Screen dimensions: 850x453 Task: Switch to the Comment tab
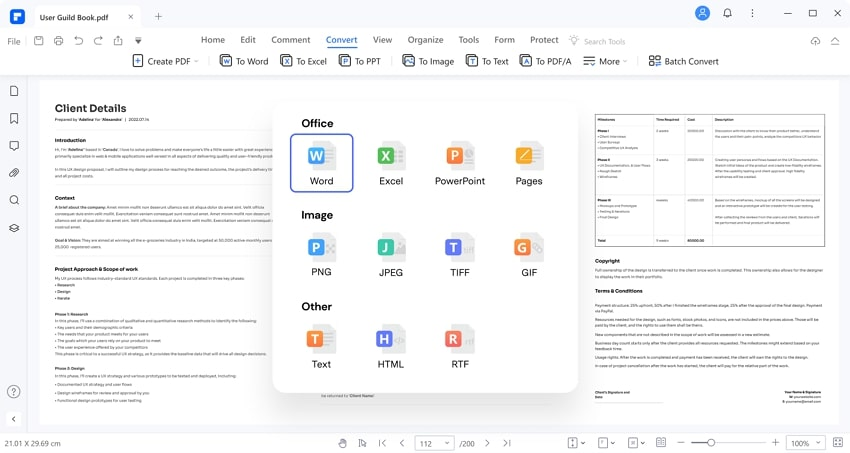coord(291,40)
